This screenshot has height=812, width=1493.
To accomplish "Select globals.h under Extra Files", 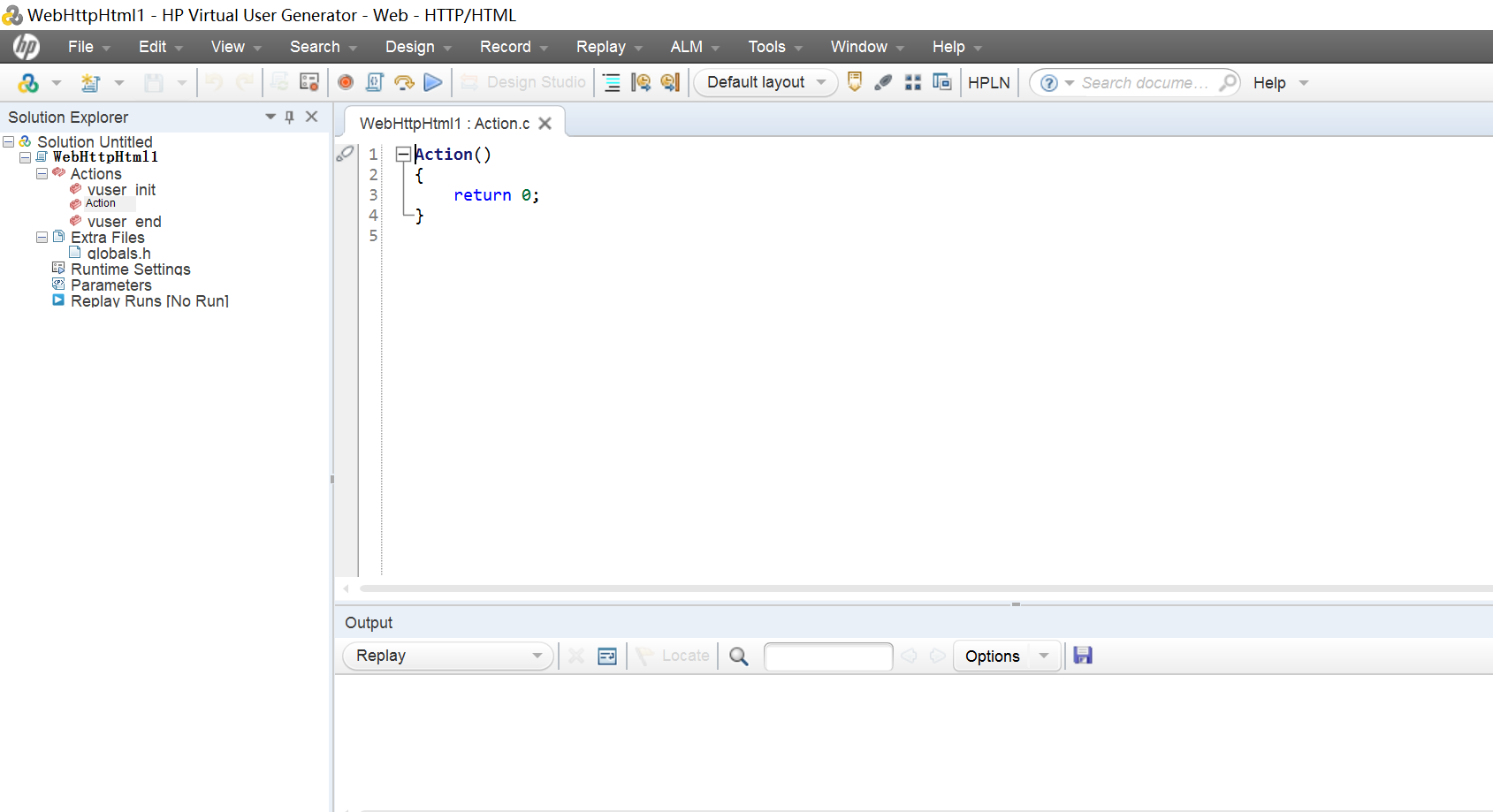I will pos(118,254).
